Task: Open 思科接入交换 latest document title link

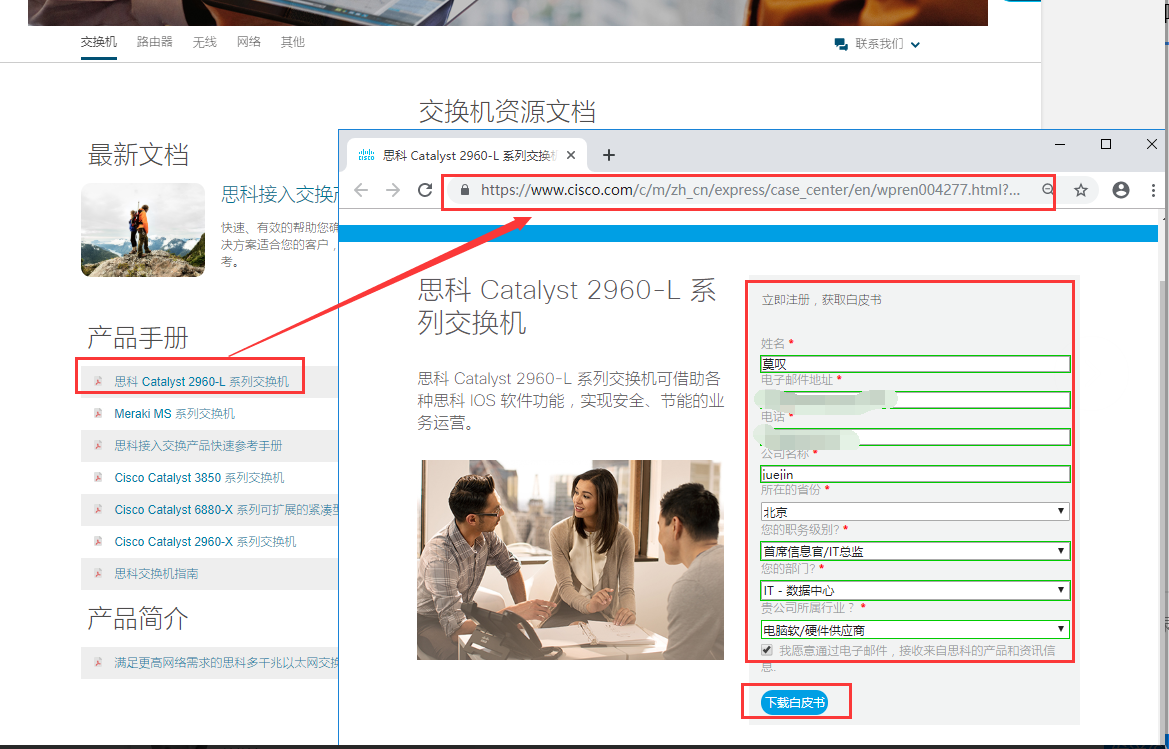Action: (x=280, y=195)
